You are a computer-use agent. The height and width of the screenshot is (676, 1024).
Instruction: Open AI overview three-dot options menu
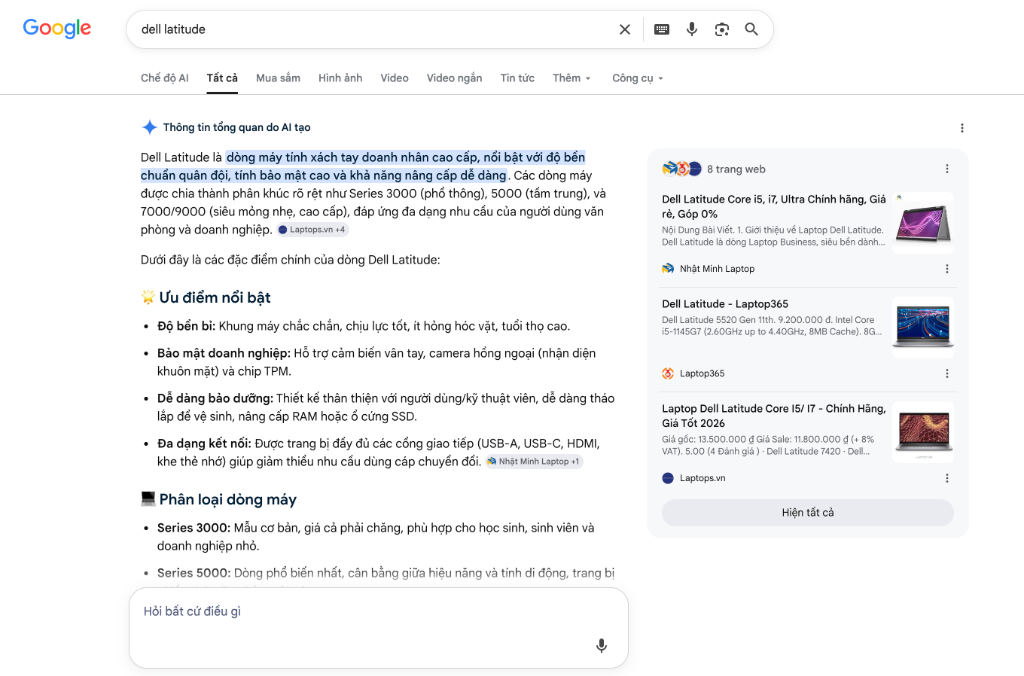[962, 128]
